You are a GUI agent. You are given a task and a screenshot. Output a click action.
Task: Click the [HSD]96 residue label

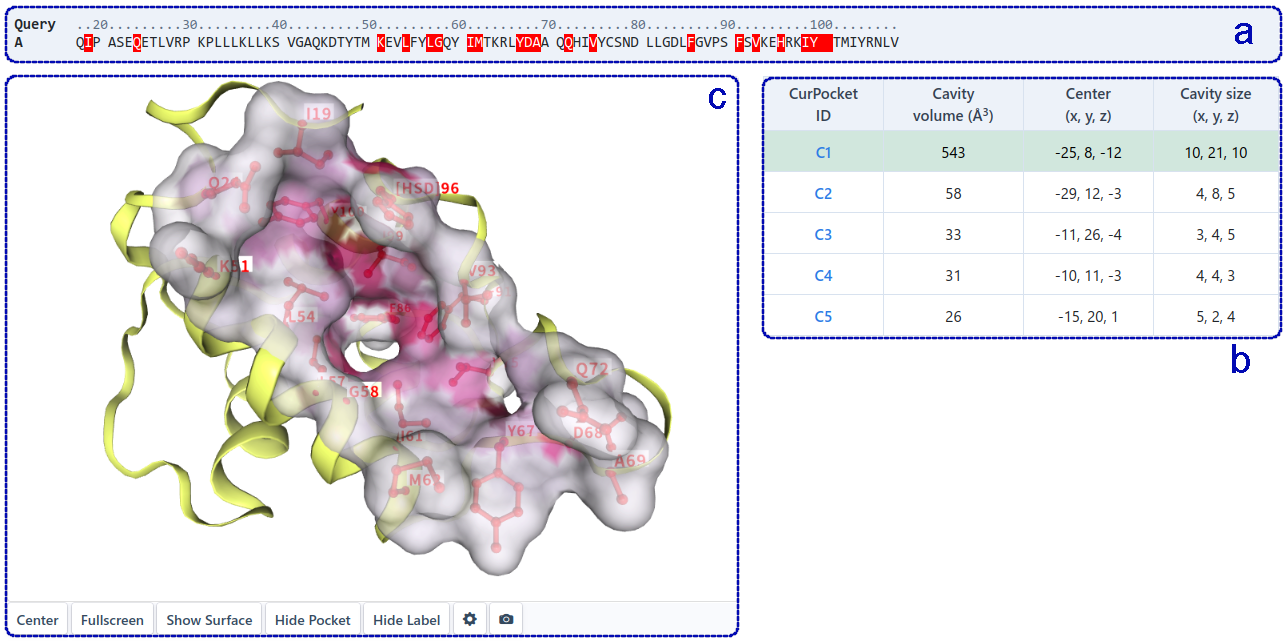[x=427, y=188]
